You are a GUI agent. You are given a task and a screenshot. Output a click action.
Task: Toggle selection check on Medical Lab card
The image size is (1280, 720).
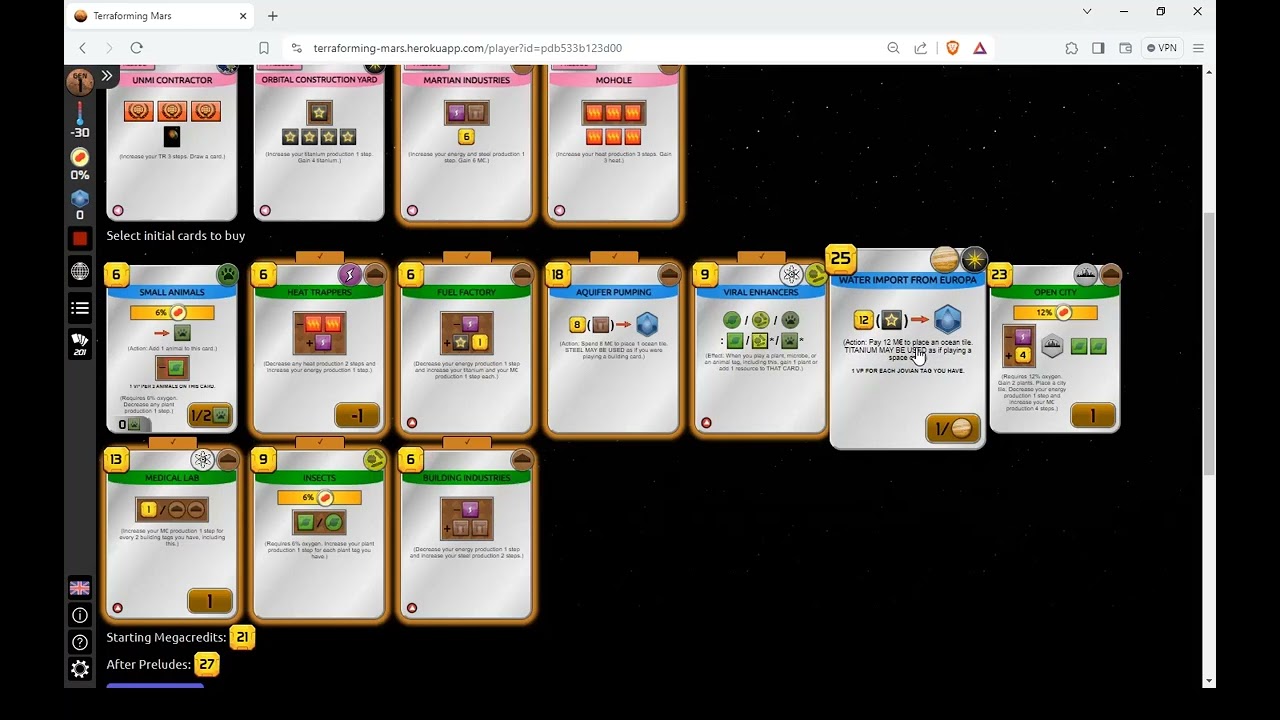tap(172, 442)
